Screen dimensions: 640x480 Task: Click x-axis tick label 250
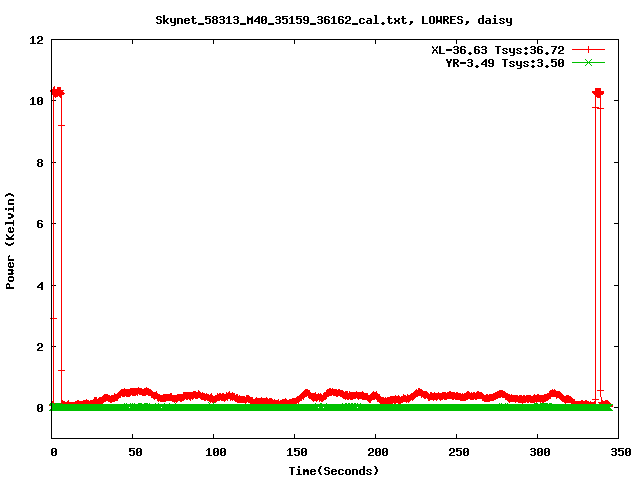click(459, 452)
